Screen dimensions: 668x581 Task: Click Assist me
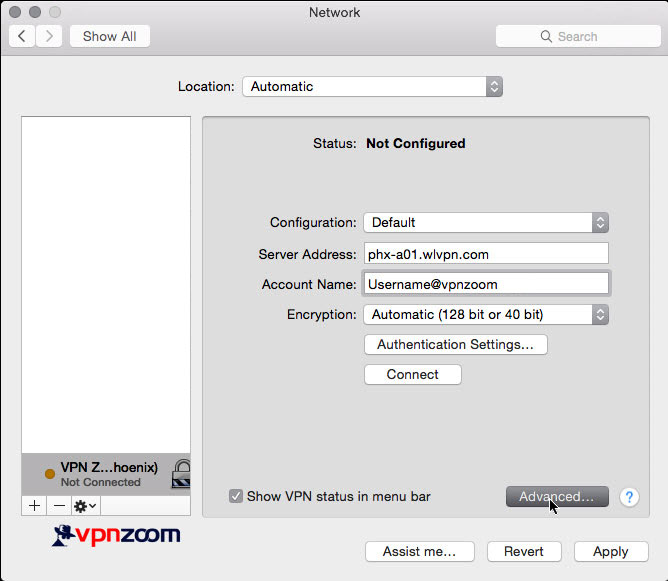419,552
